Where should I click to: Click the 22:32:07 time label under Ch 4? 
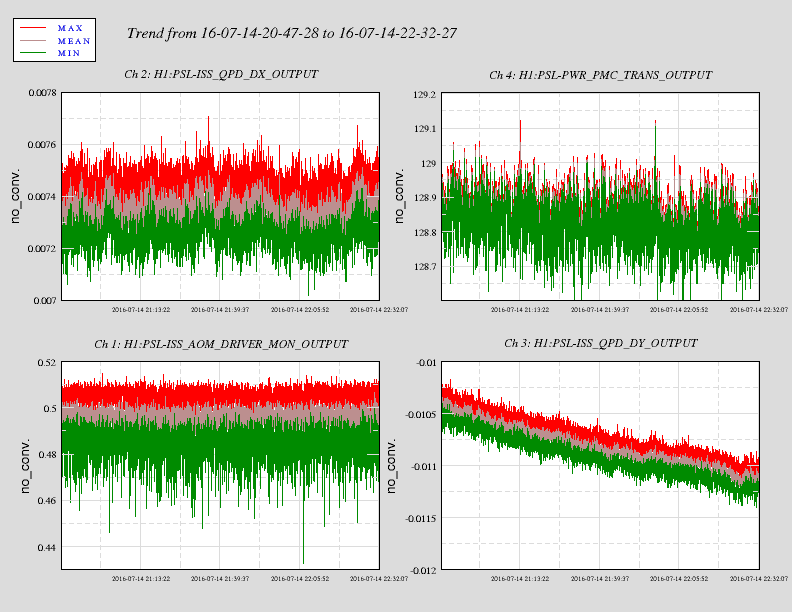click(759, 310)
